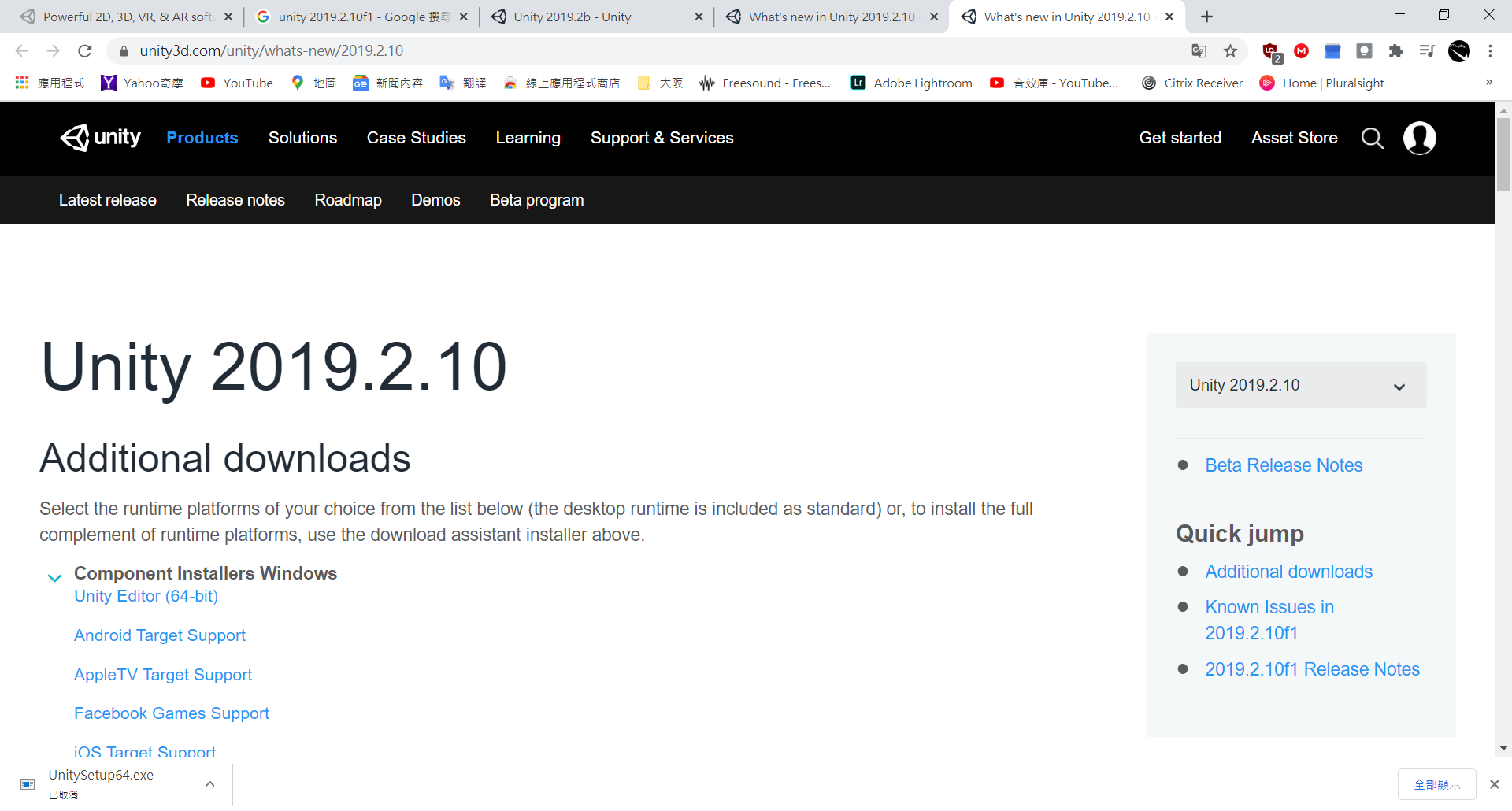Open the Unity 2019.2.10 version dropdown
The image size is (1512, 811).
point(1300,385)
